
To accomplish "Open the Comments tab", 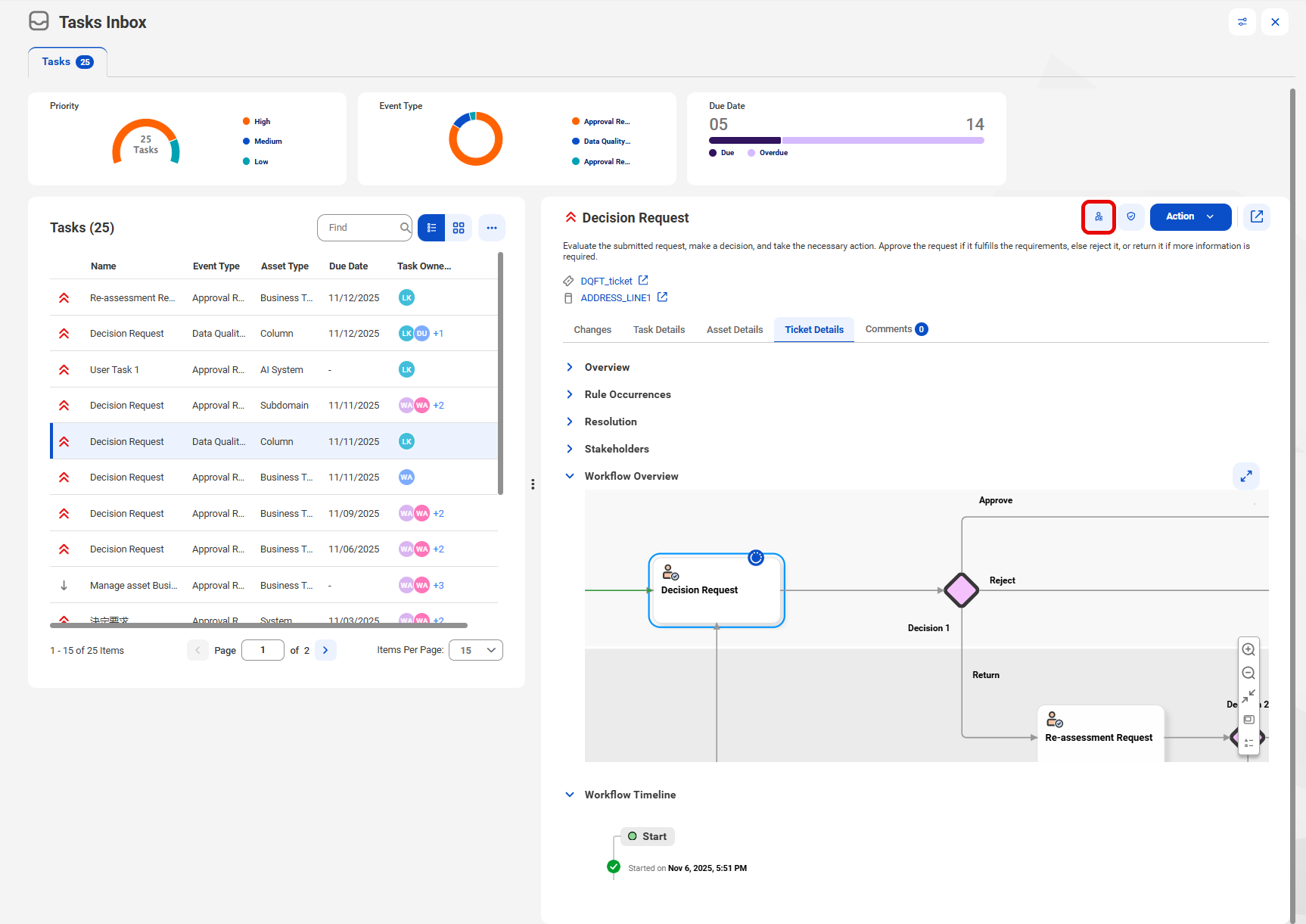I will (897, 329).
